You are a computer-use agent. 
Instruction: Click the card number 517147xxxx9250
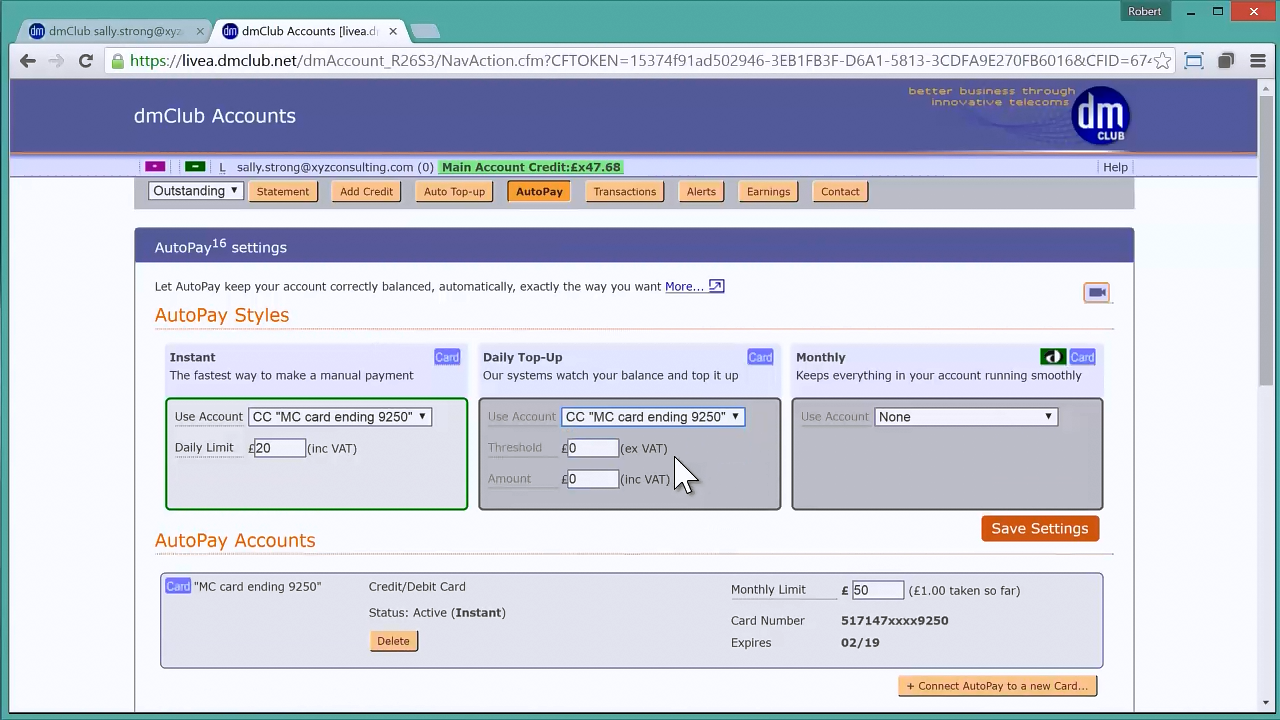(x=894, y=620)
